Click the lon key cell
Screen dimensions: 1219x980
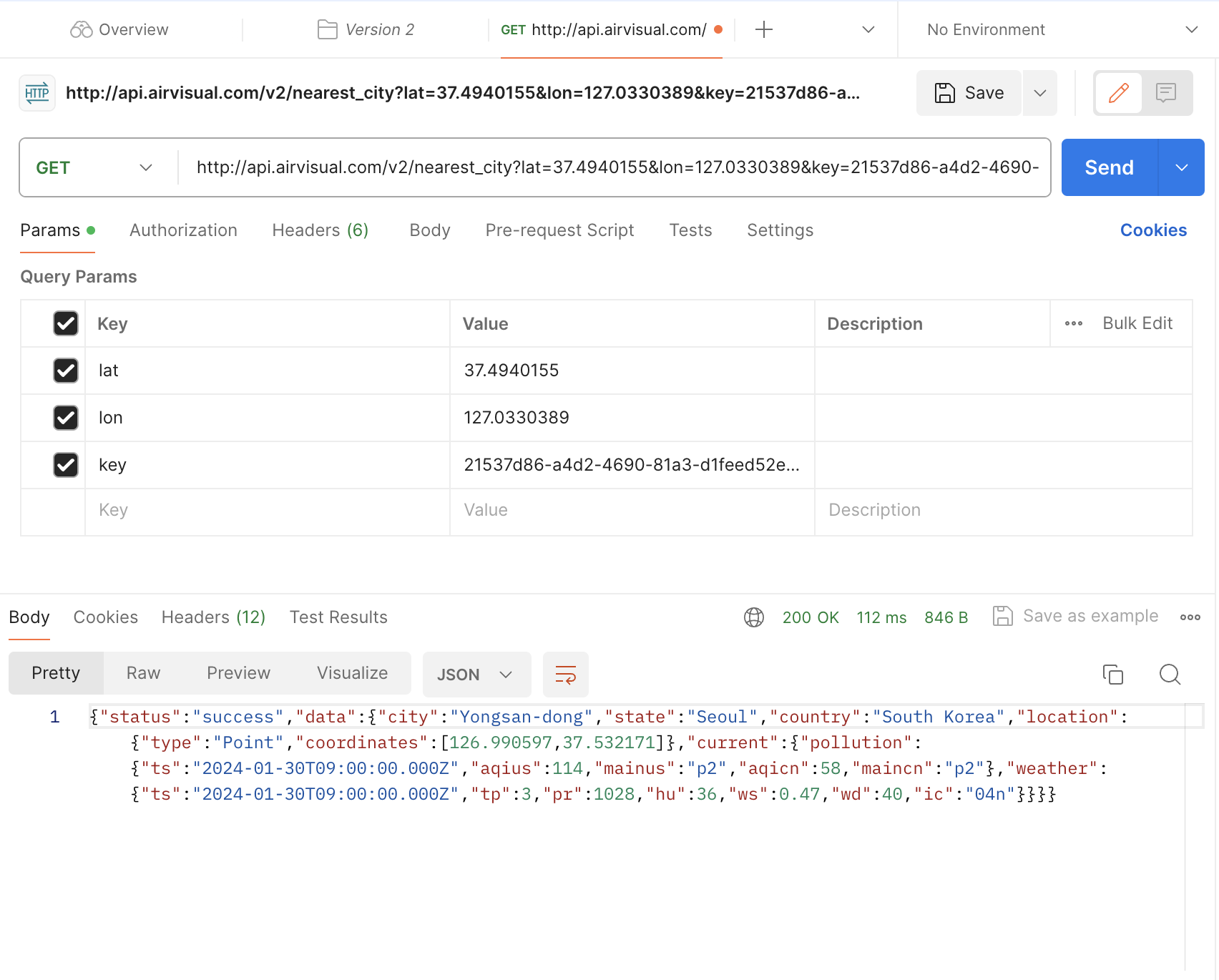268,418
